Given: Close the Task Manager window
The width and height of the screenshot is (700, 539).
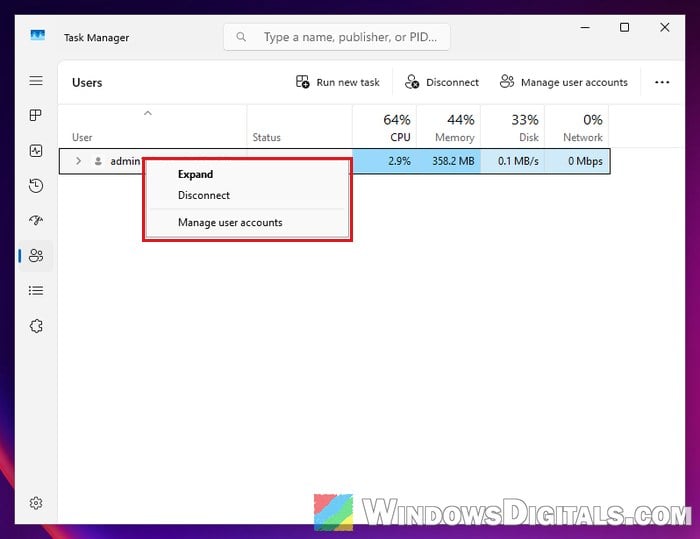Looking at the screenshot, I should click(x=664, y=27).
